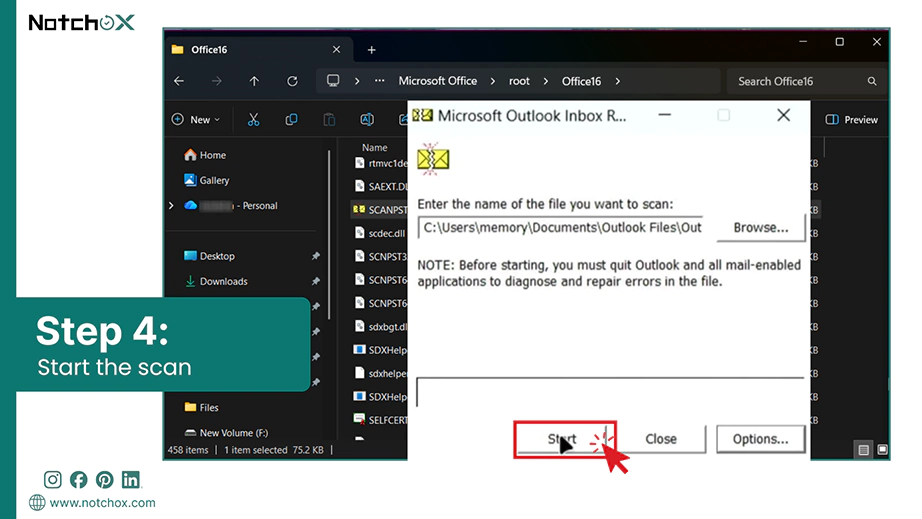Select Downloads in navigation pane
This screenshot has height=519, width=922.
click(x=223, y=282)
